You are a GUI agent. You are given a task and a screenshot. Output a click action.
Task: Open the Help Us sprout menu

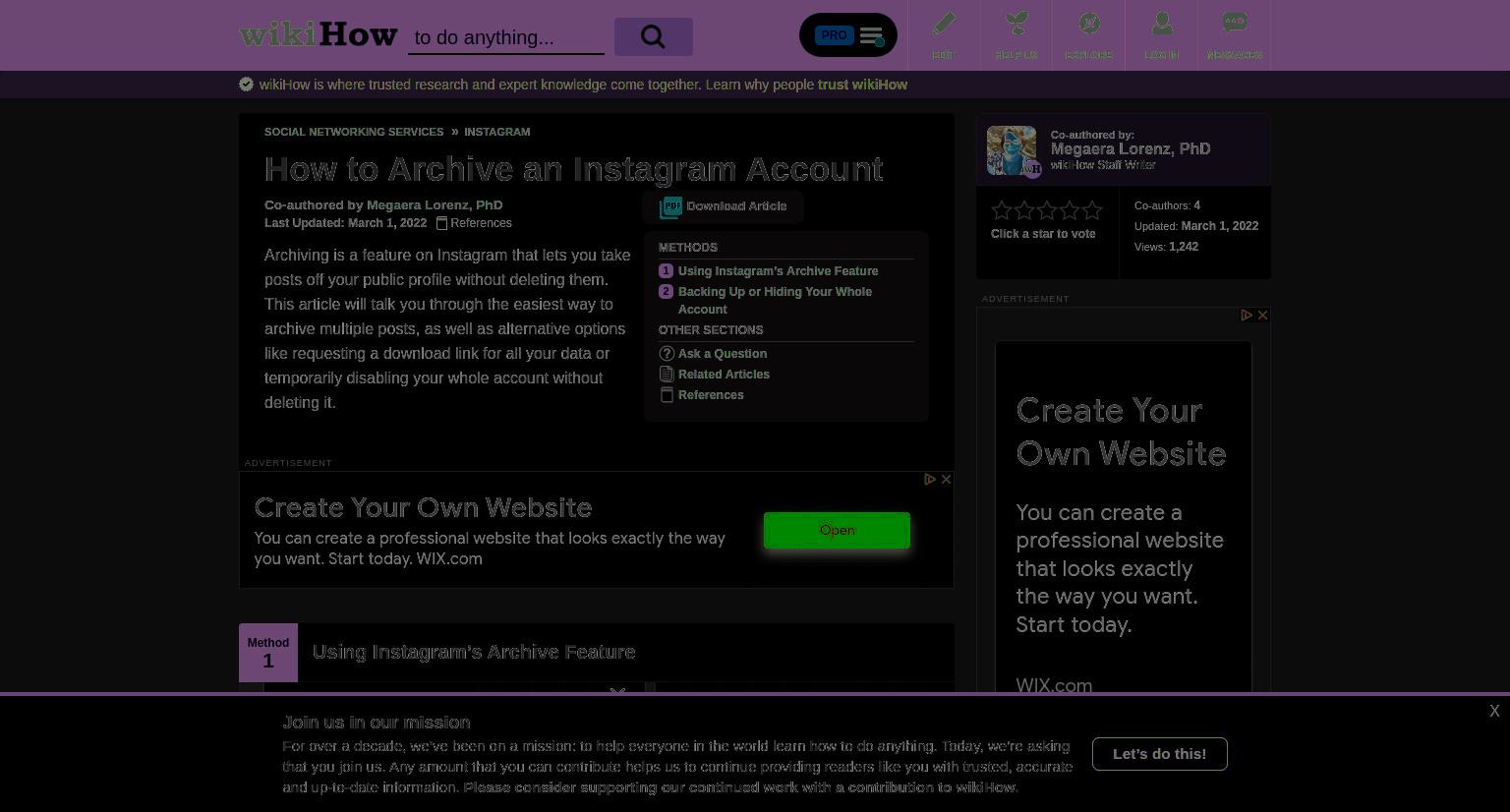click(1016, 34)
